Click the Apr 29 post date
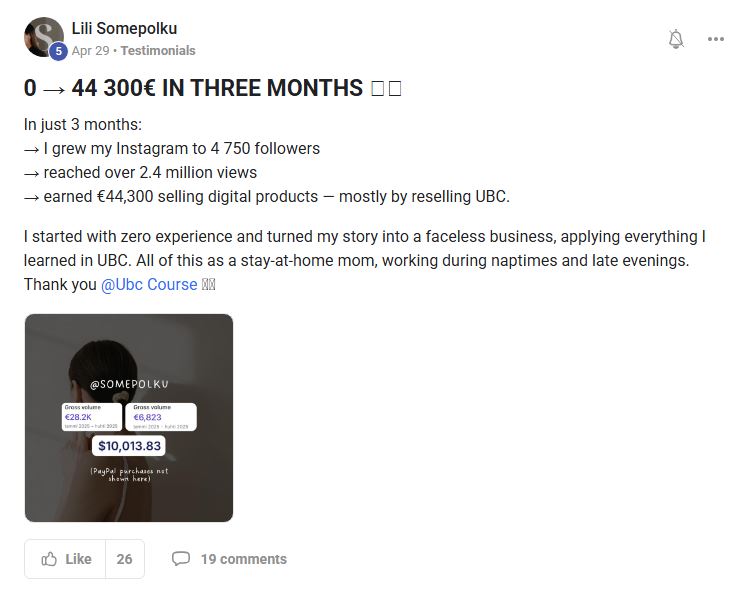 coord(89,50)
